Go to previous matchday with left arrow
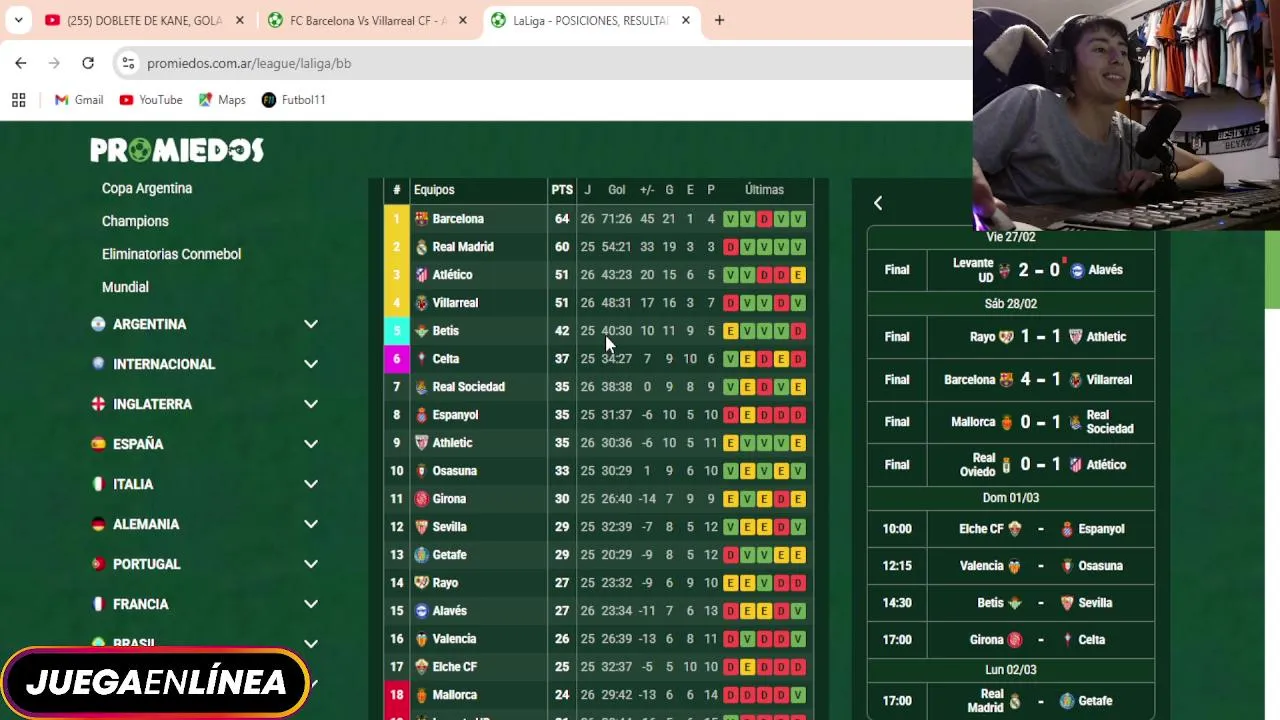This screenshot has width=1280, height=720. coord(878,203)
